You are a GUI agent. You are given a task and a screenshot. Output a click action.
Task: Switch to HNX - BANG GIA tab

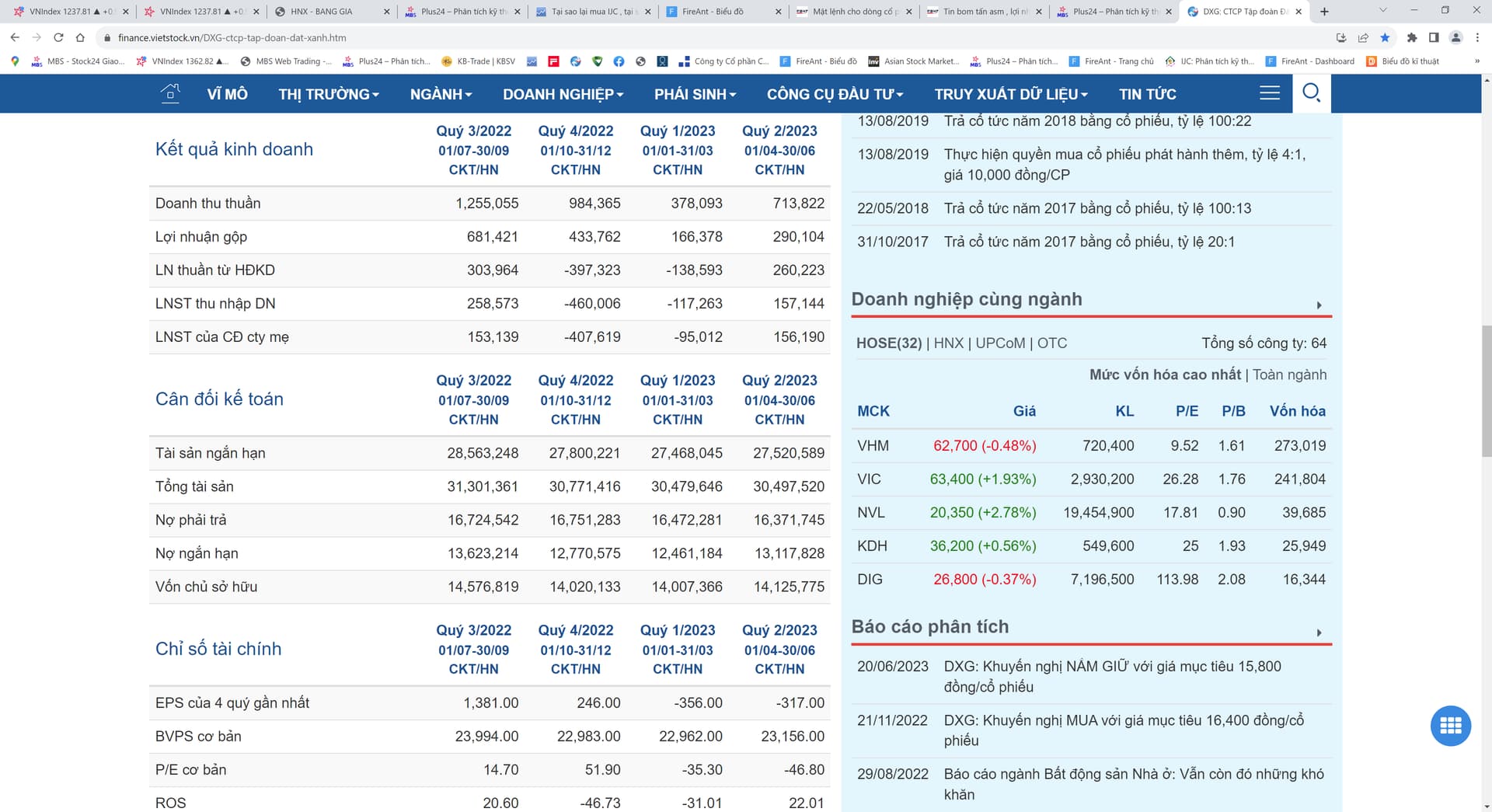(332, 12)
